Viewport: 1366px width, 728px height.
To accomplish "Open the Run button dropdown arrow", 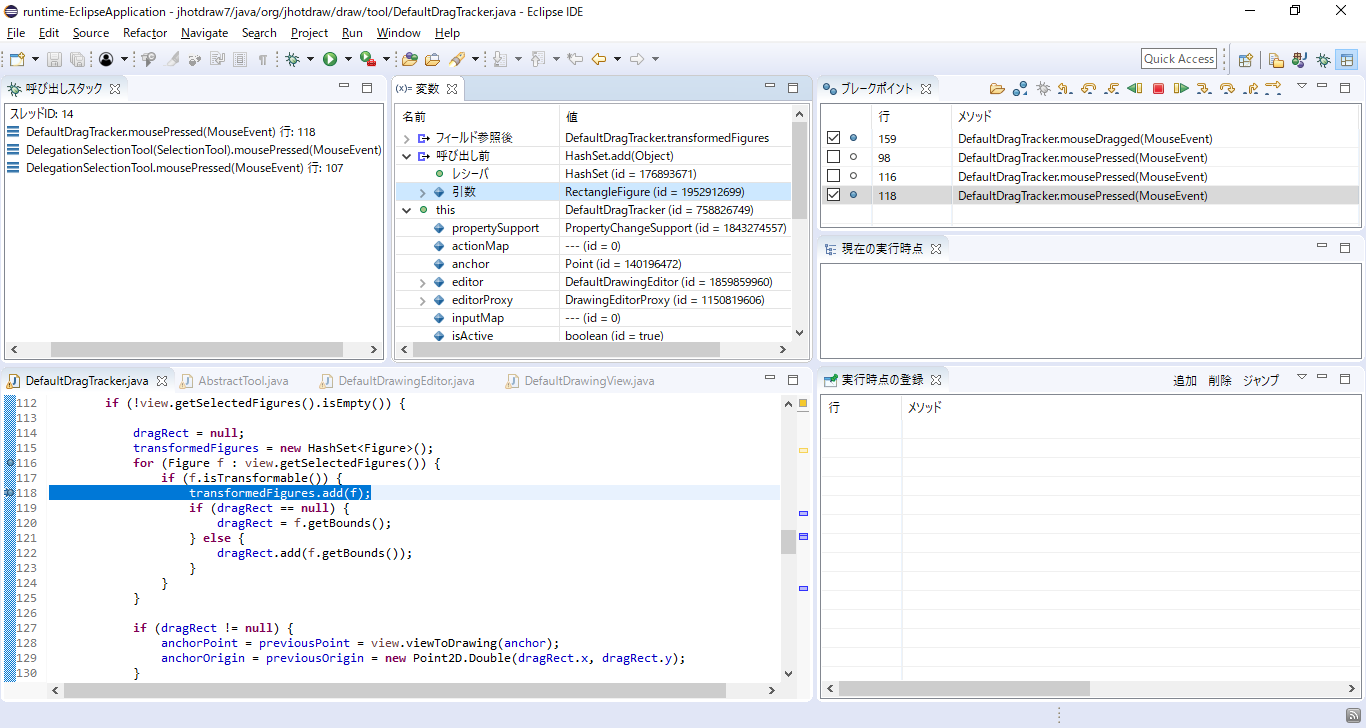I will click(x=348, y=59).
